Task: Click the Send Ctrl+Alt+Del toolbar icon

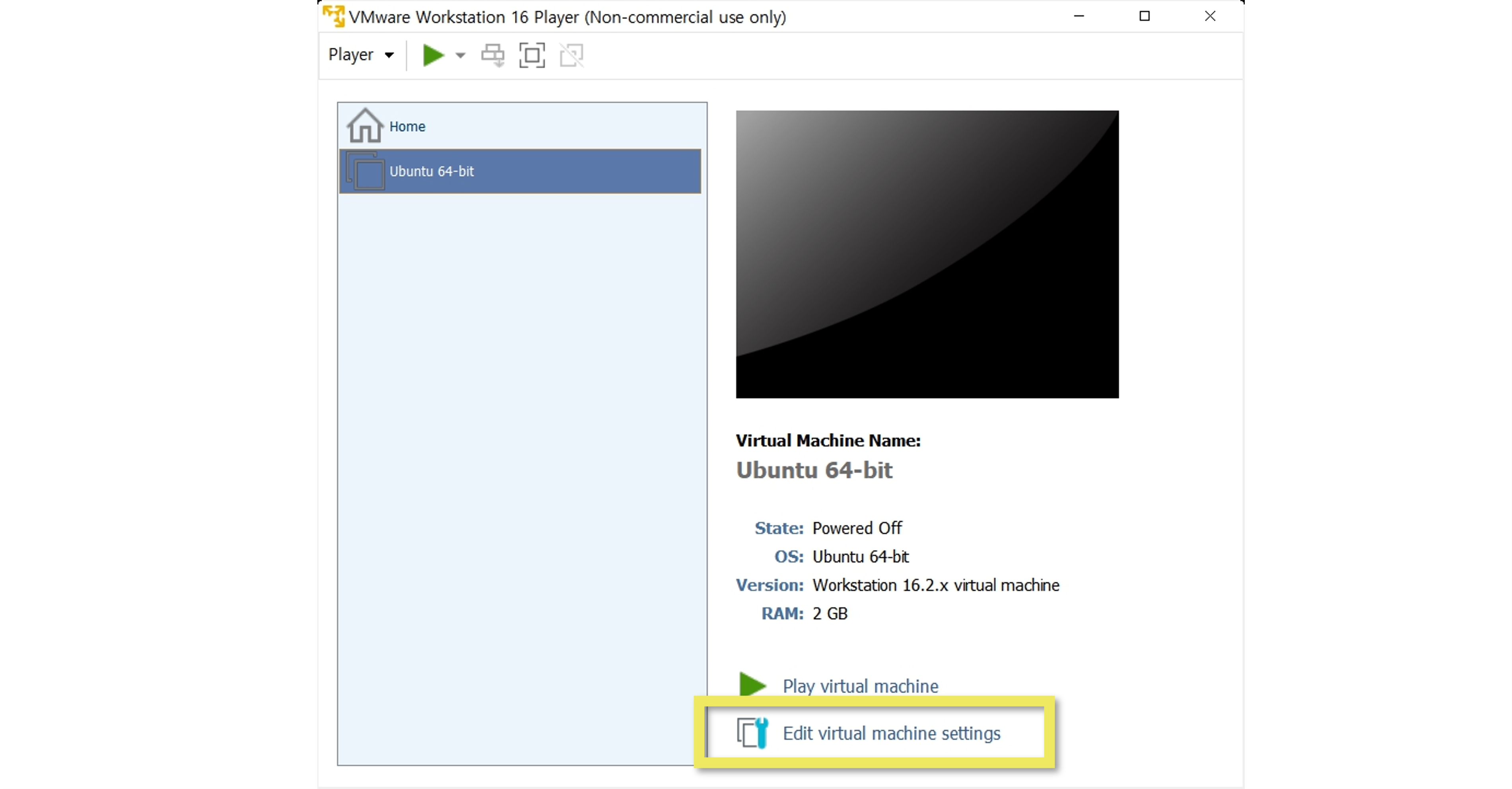Action: [x=492, y=55]
